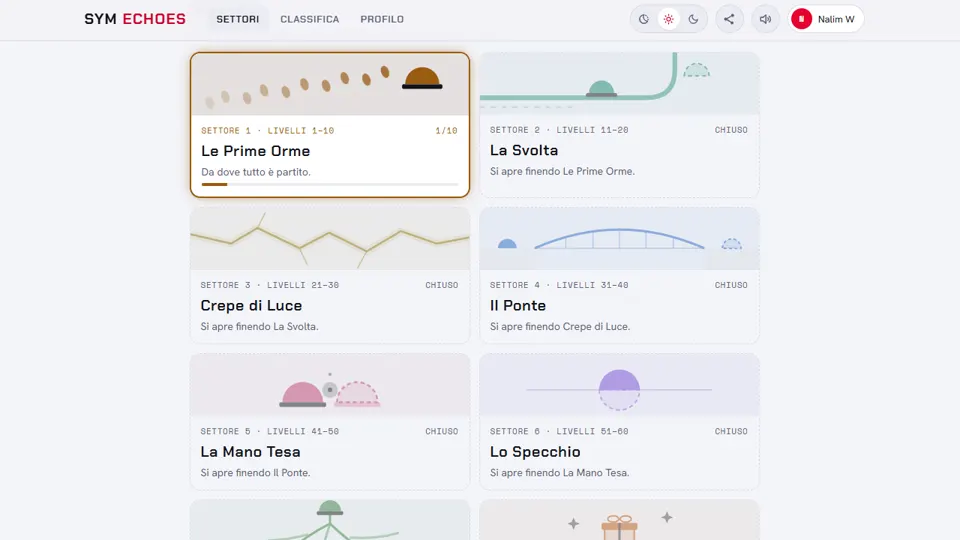Select the auto theme clock icon

(643, 19)
